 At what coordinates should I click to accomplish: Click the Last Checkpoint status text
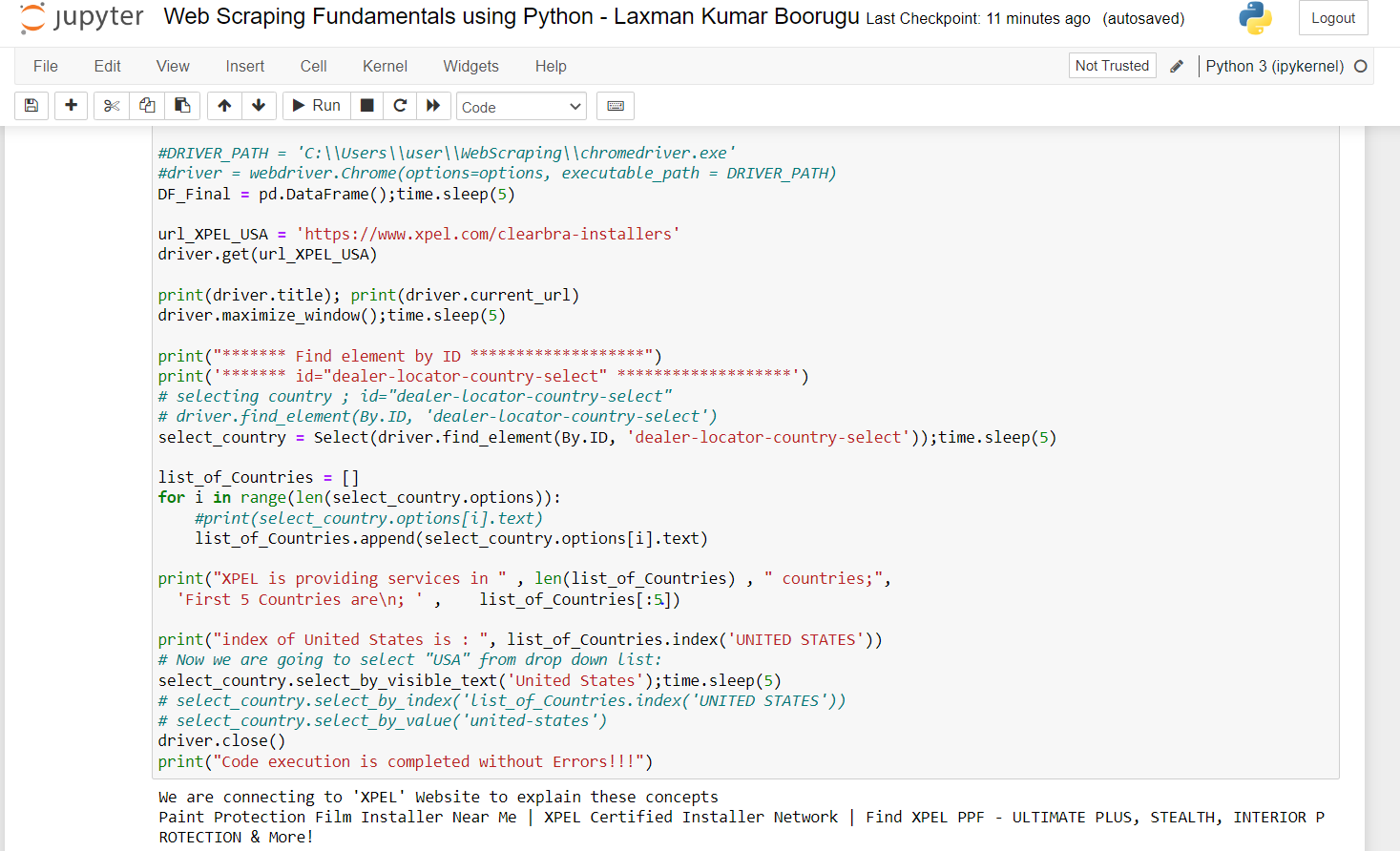coord(978,19)
